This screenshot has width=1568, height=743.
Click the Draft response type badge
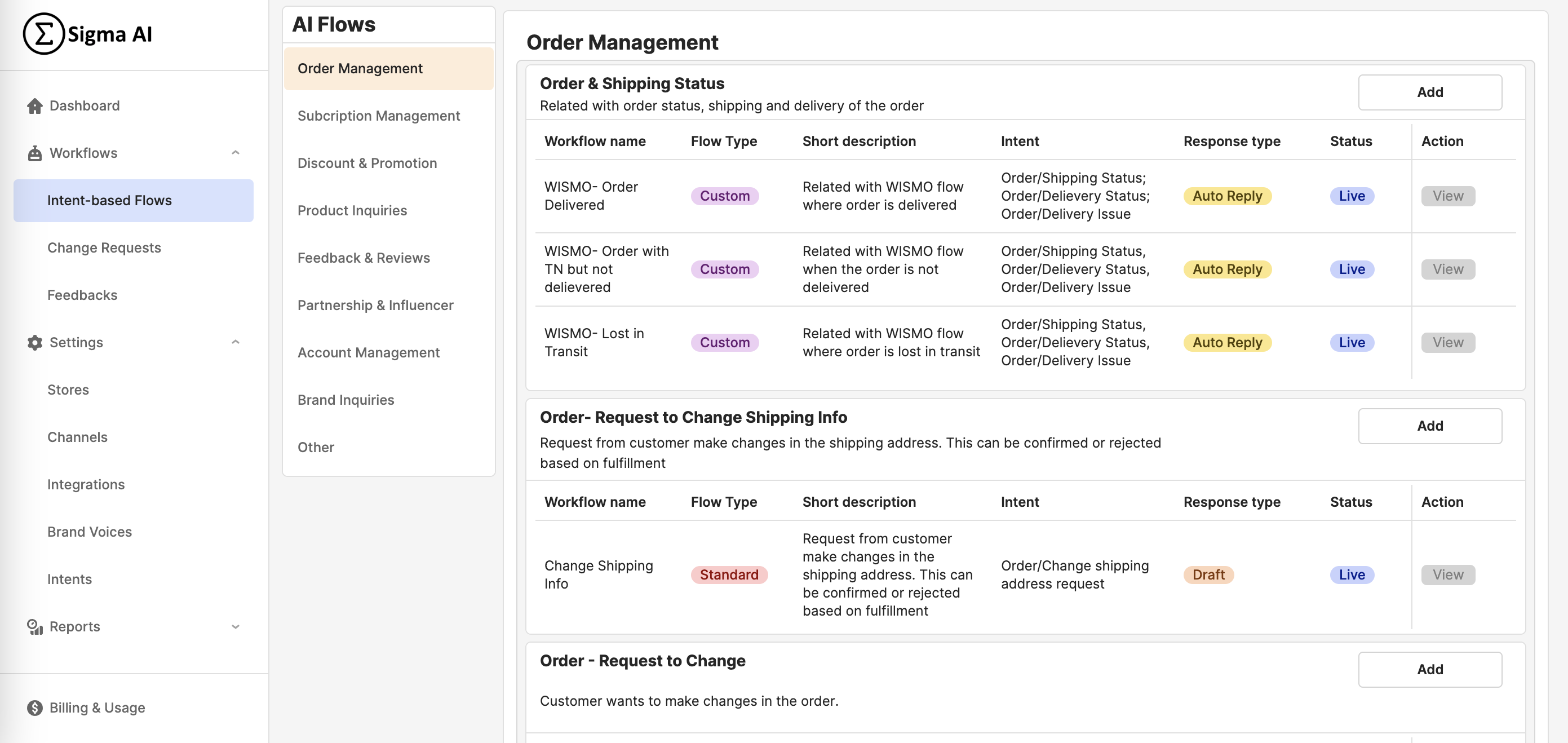click(x=1208, y=575)
